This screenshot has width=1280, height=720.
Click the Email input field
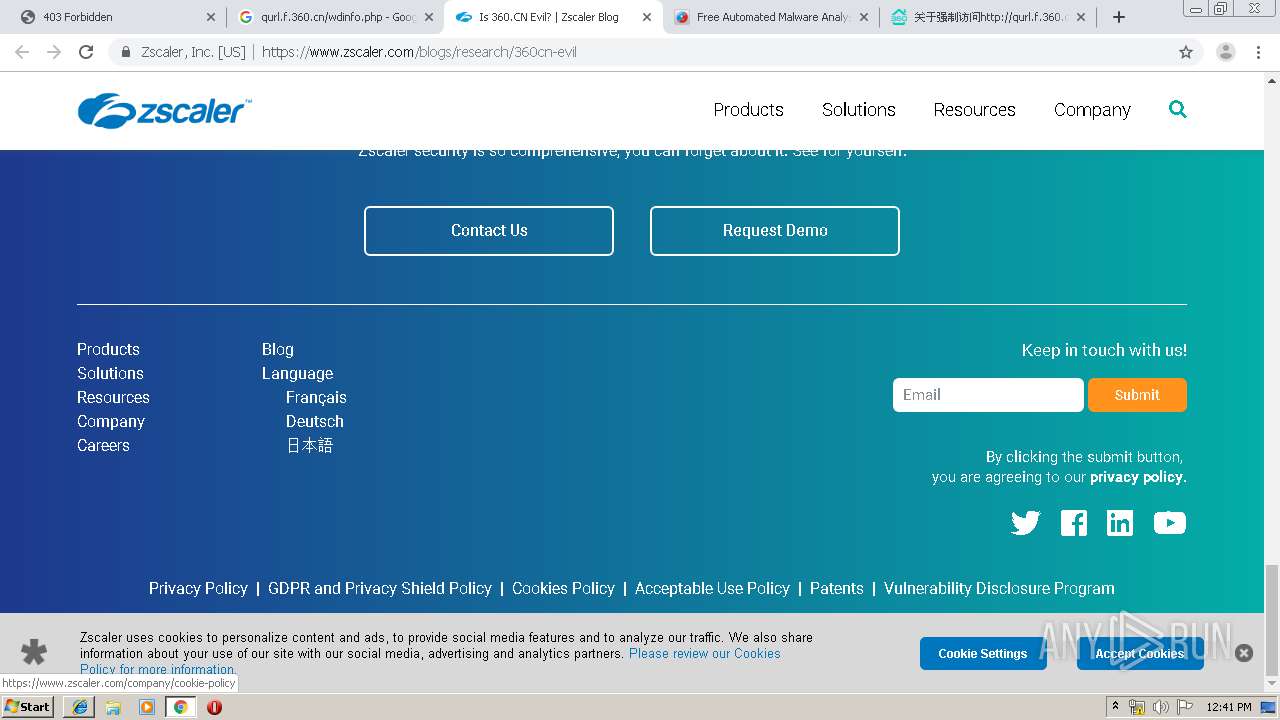tap(988, 395)
